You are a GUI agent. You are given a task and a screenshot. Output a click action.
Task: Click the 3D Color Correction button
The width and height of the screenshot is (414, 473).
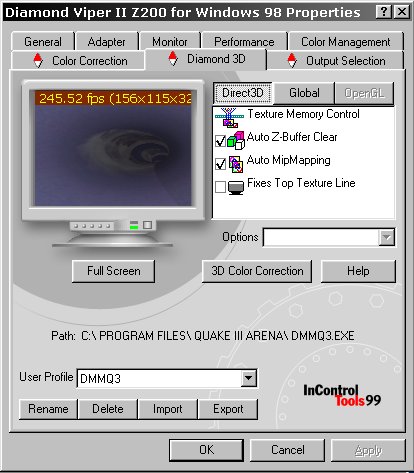coord(257,271)
